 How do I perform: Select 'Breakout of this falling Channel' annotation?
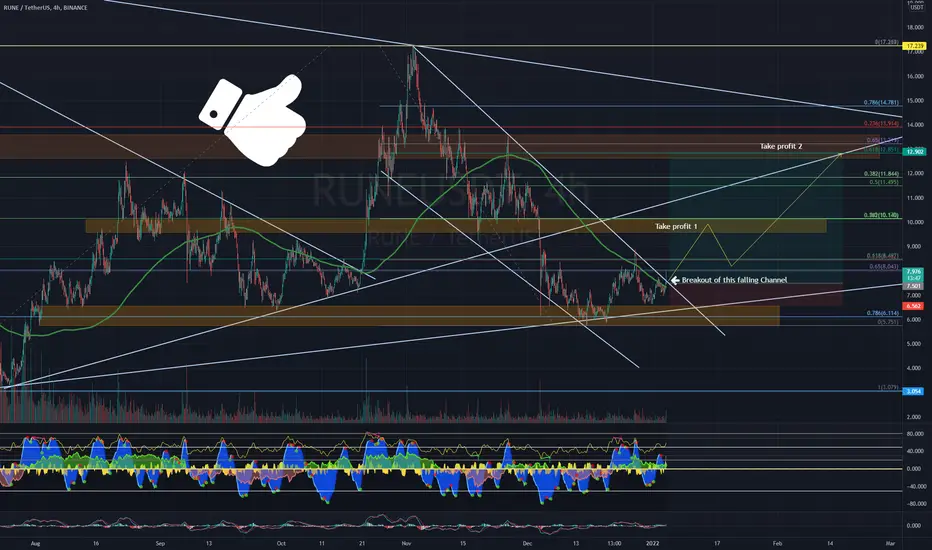click(734, 280)
